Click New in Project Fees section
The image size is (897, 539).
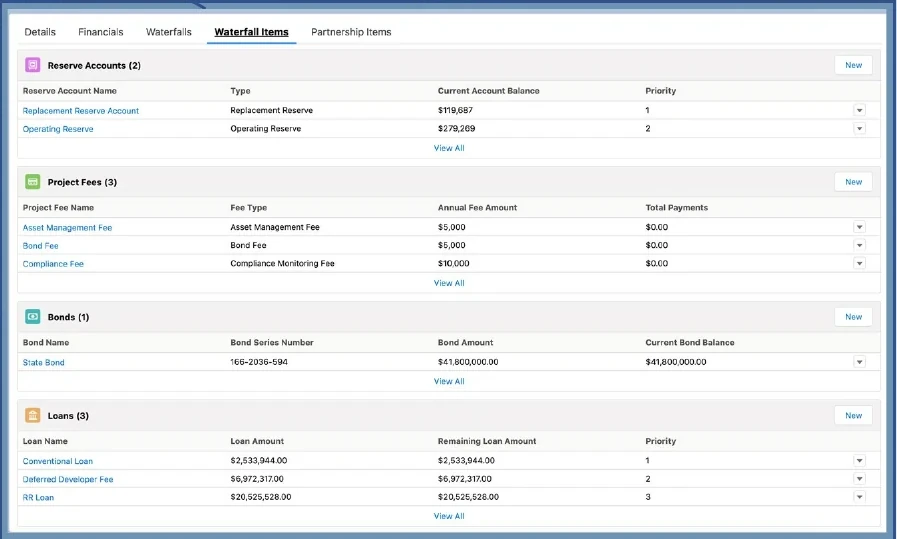[854, 182]
